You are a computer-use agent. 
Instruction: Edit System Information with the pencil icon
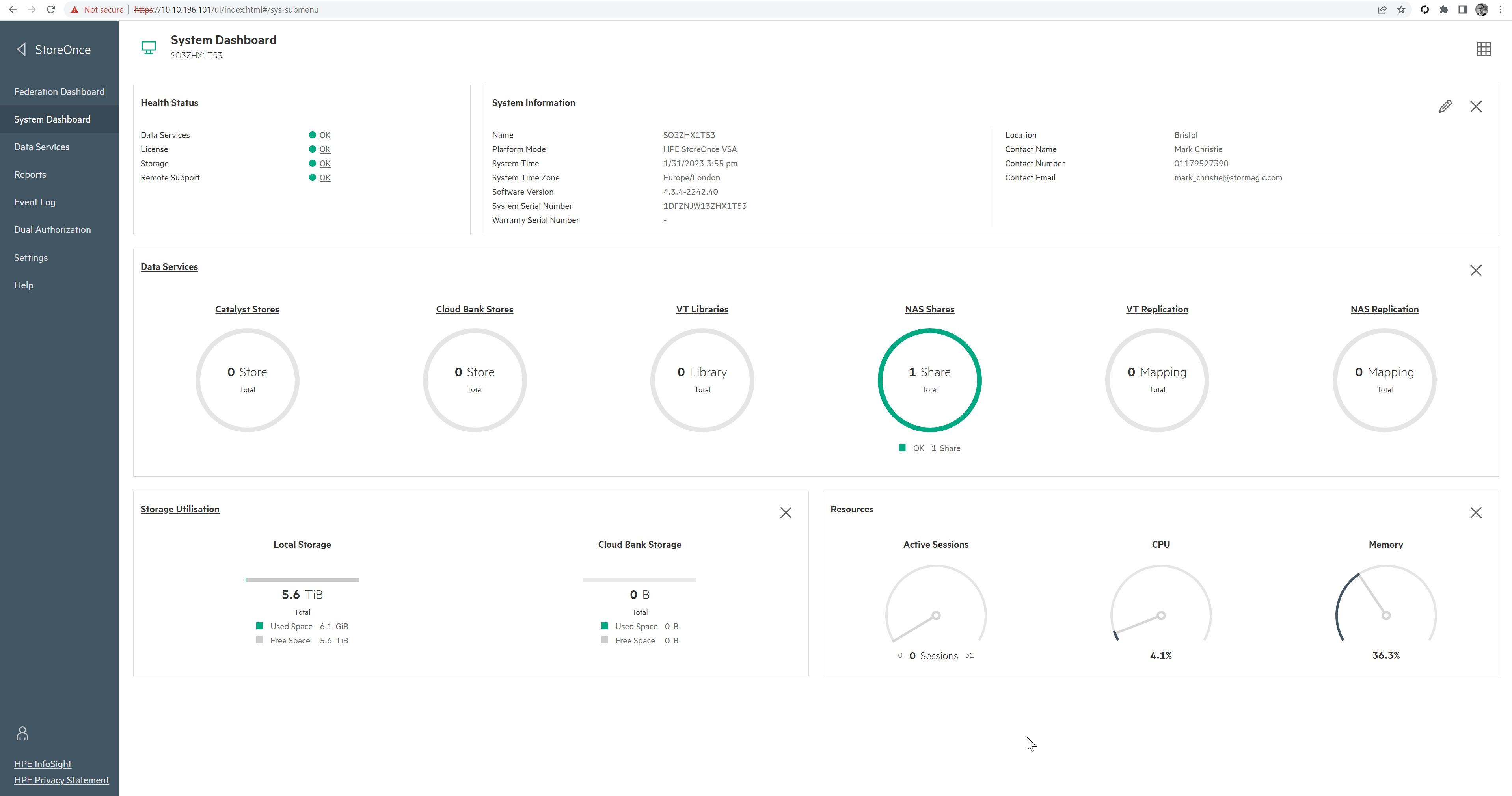(x=1445, y=106)
